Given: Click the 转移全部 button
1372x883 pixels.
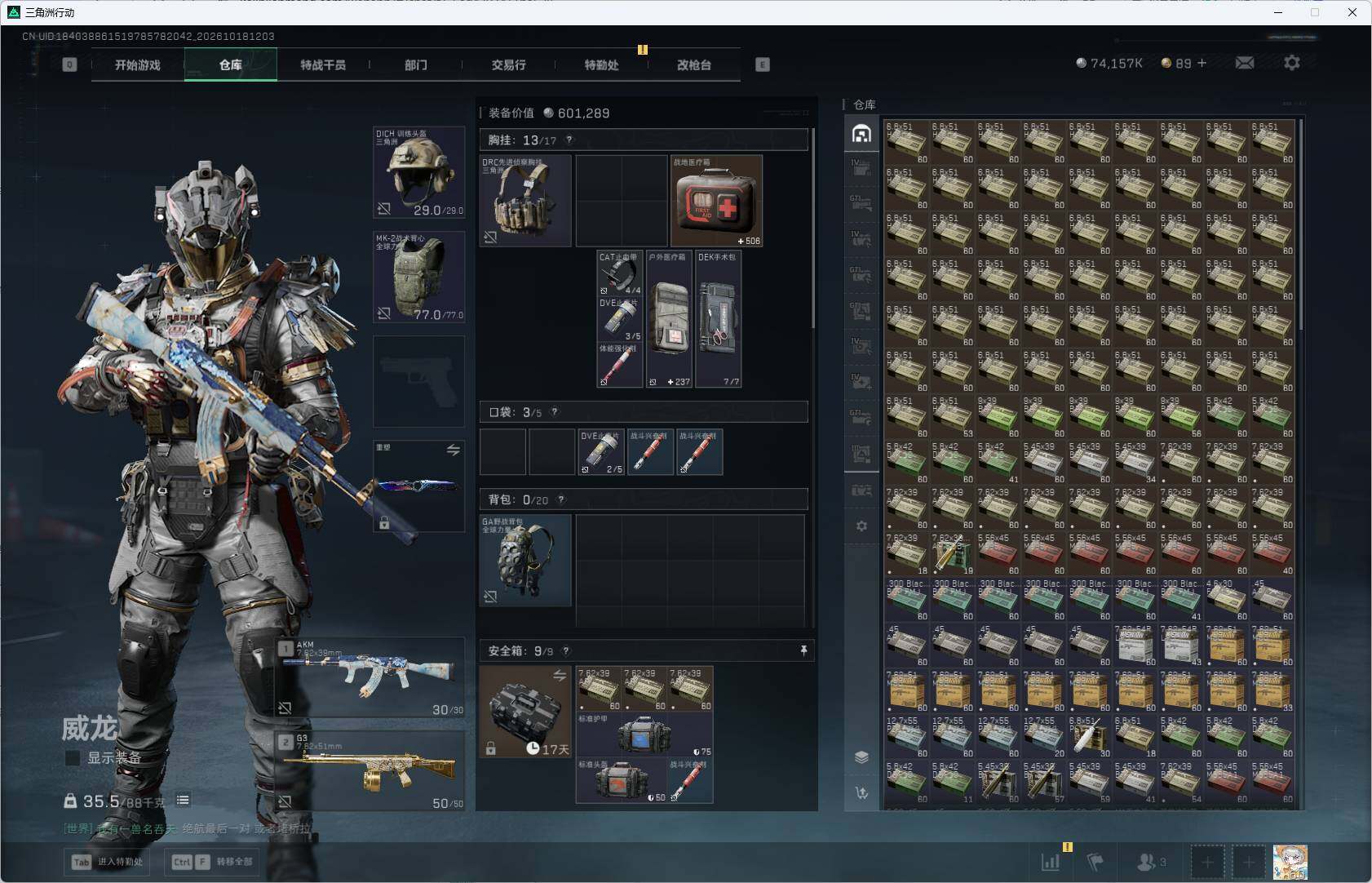Looking at the screenshot, I should tap(212, 862).
